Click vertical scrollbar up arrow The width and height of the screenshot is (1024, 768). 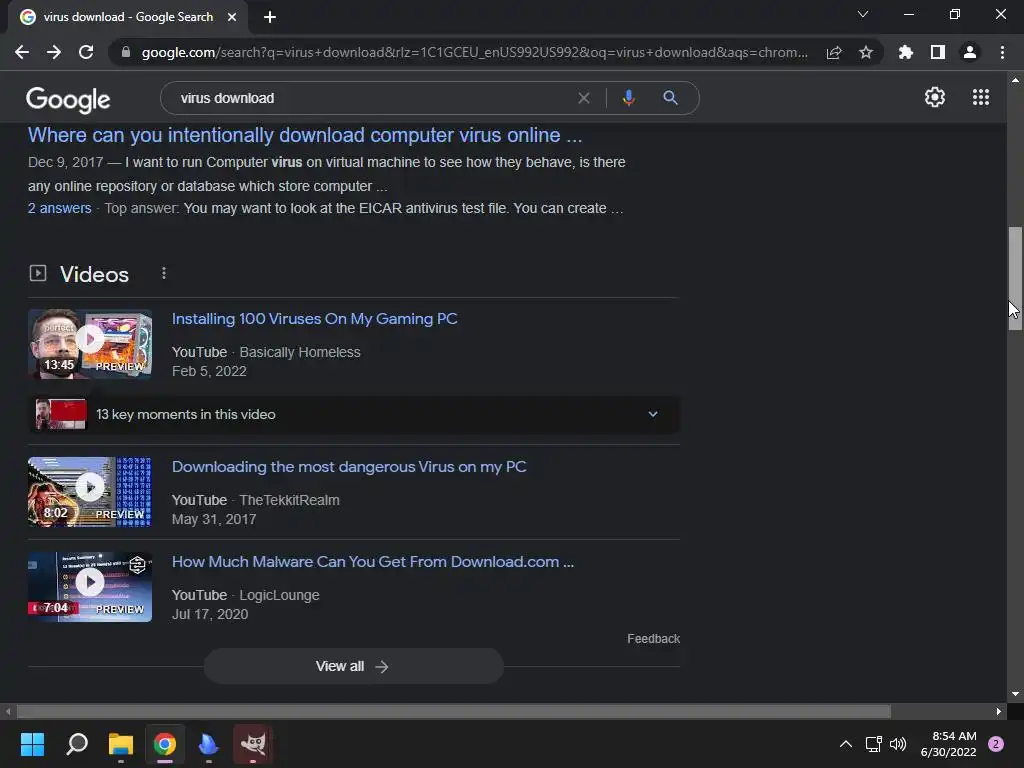pyautogui.click(x=1015, y=80)
